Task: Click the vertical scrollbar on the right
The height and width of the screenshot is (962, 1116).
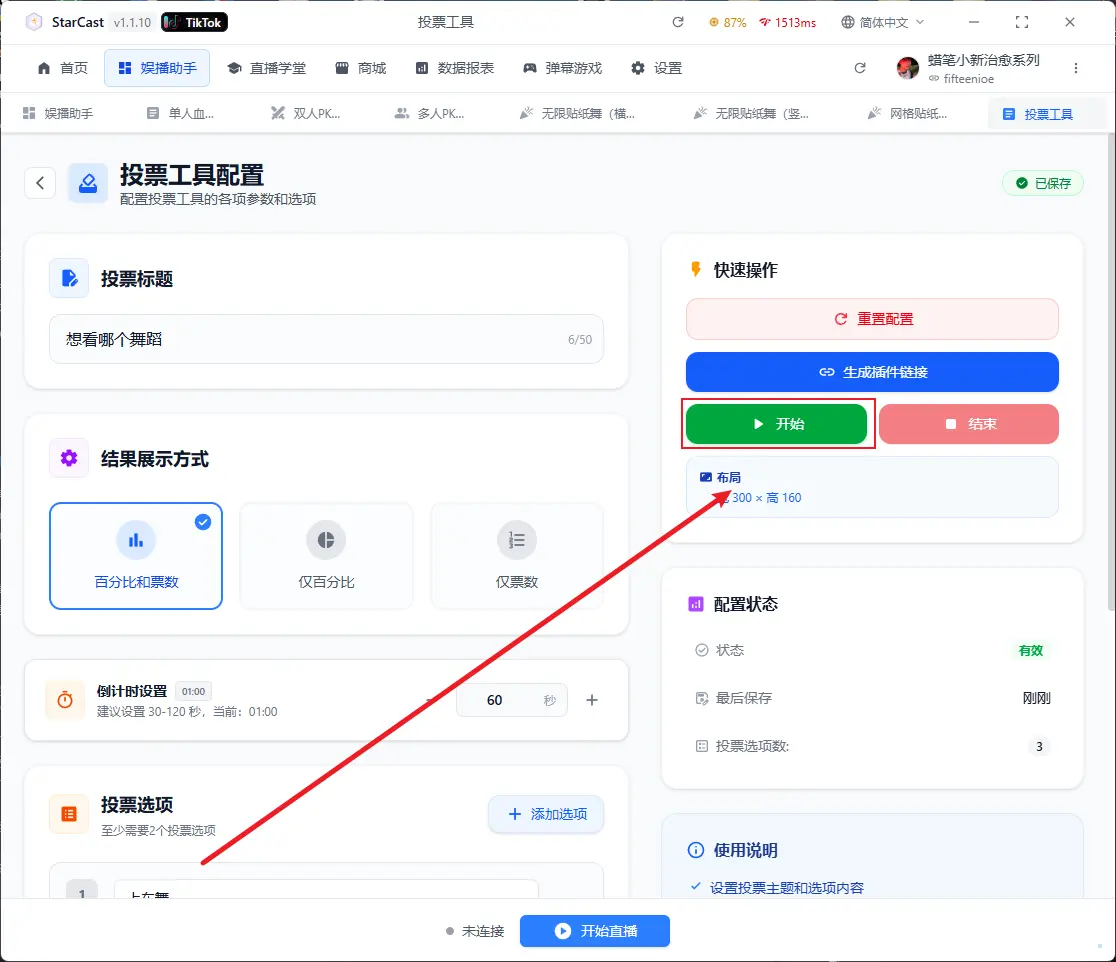Action: [1110, 400]
